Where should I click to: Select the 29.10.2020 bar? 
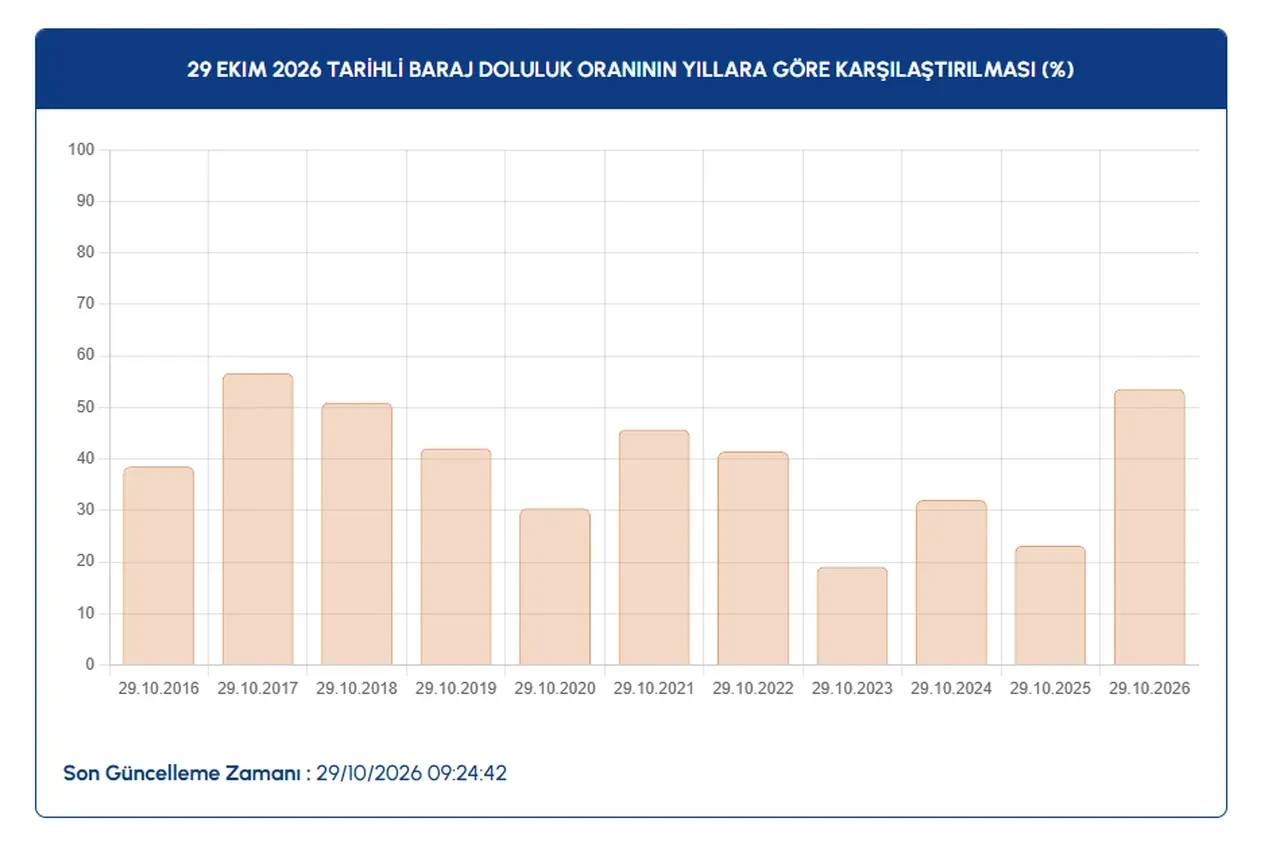[x=555, y=587]
